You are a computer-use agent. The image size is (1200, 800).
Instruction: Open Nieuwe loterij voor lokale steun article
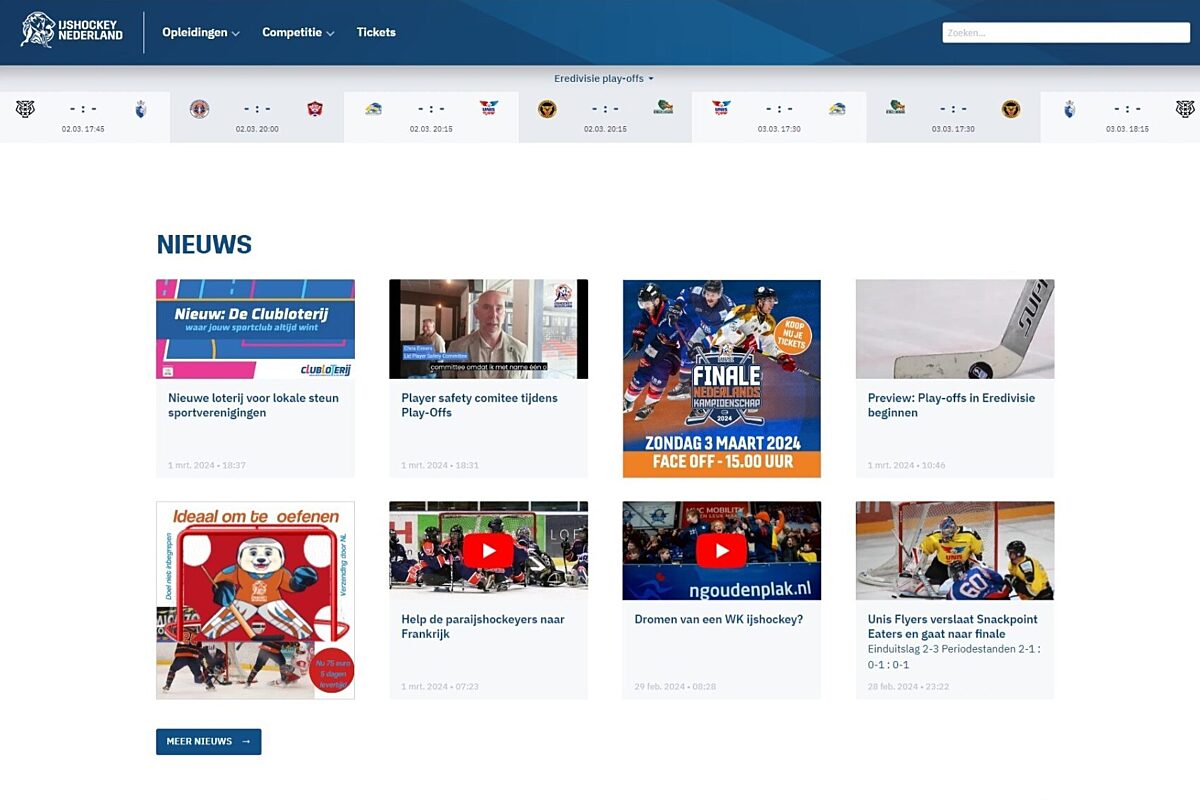(254, 405)
